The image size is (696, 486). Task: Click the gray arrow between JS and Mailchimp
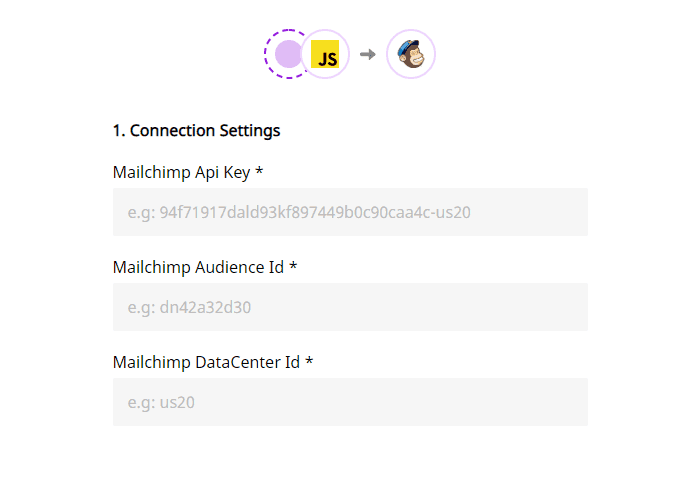367,54
